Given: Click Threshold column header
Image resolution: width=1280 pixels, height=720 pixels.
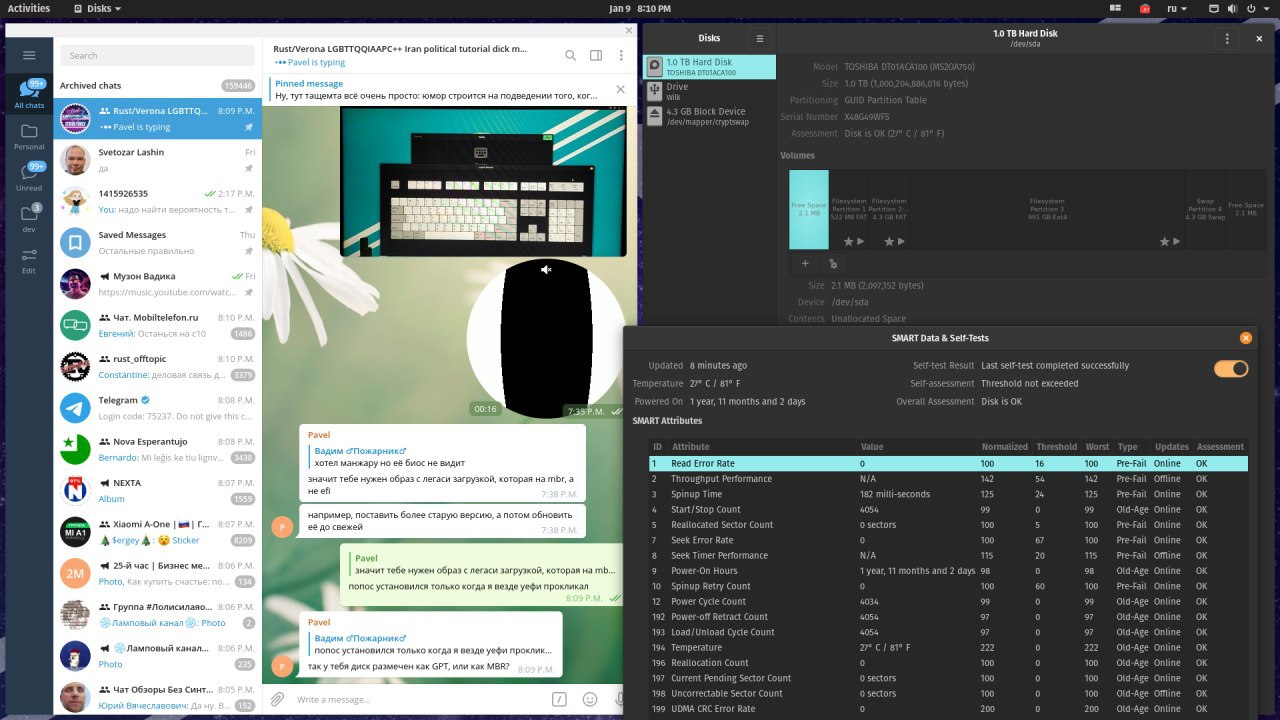Looking at the screenshot, I should pos(1056,447).
